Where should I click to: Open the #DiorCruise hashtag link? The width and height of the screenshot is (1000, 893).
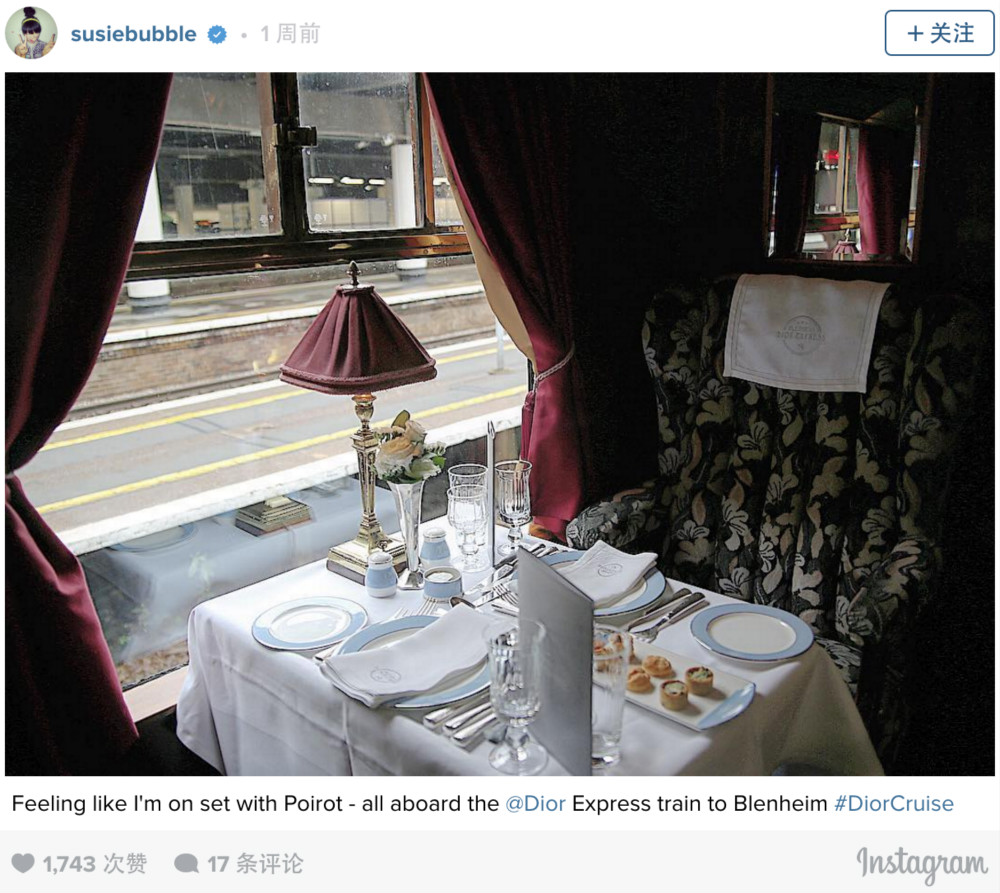893,803
